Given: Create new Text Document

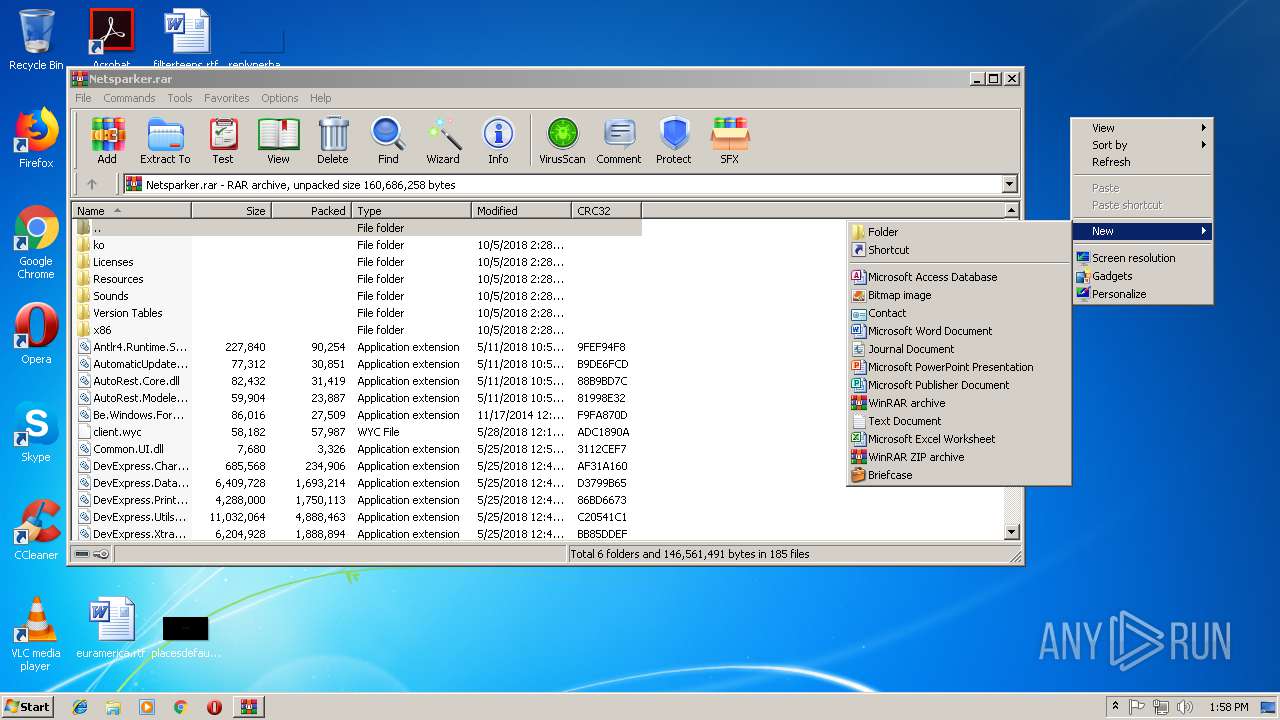Looking at the screenshot, I should [x=959, y=421].
